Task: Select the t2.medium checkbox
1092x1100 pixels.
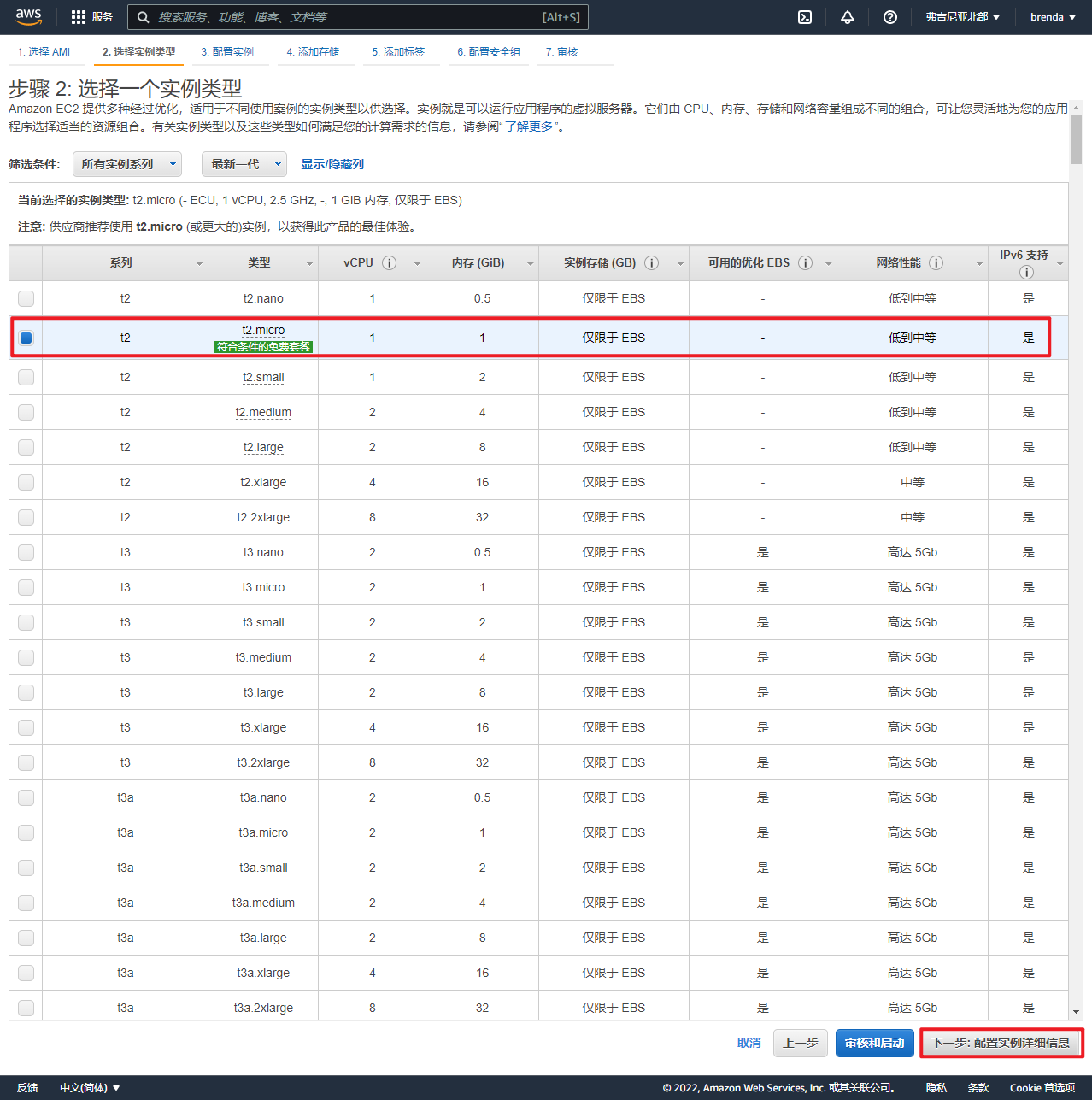Action: tap(26, 412)
